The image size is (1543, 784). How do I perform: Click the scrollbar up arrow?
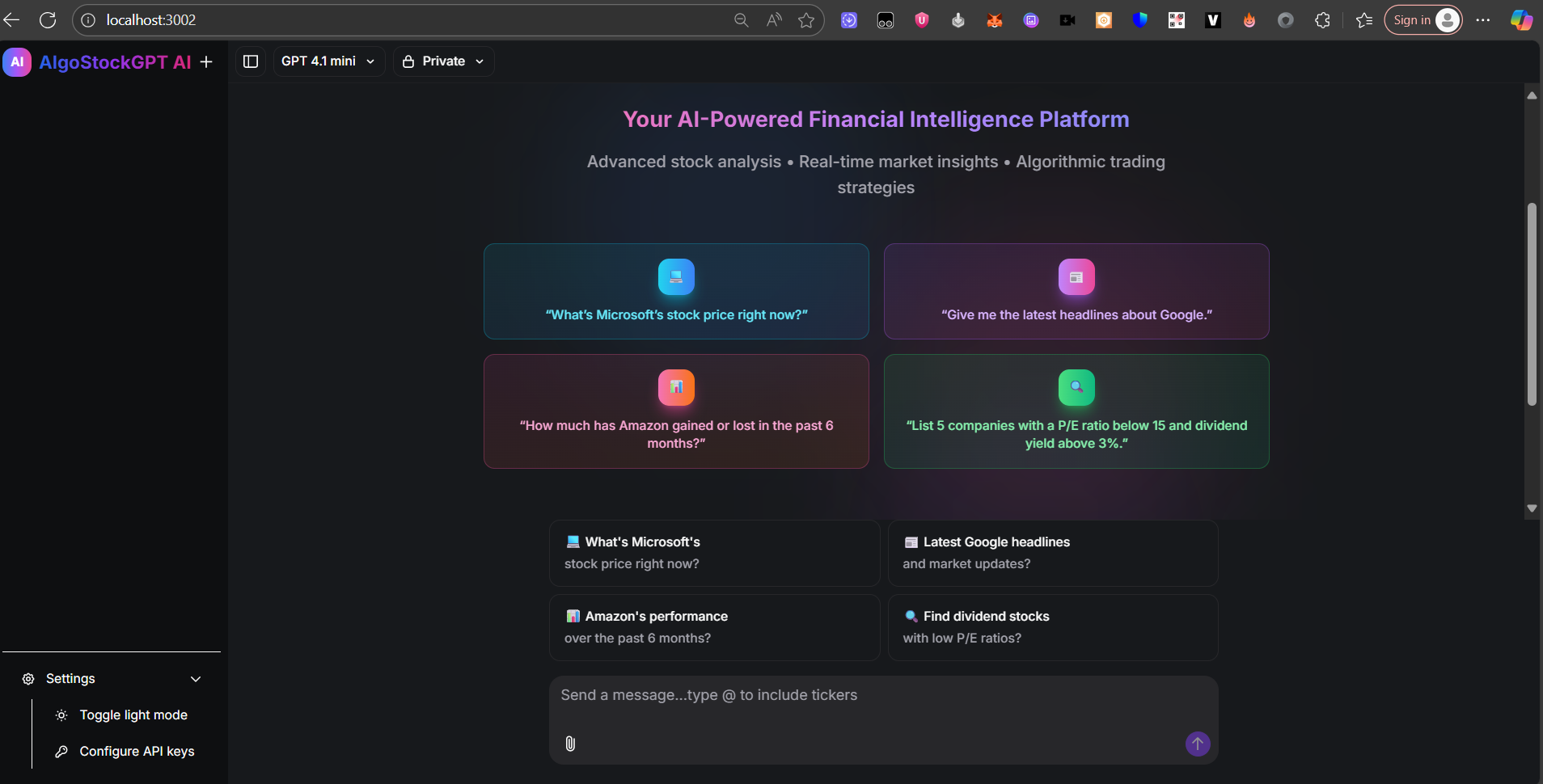coord(1532,95)
